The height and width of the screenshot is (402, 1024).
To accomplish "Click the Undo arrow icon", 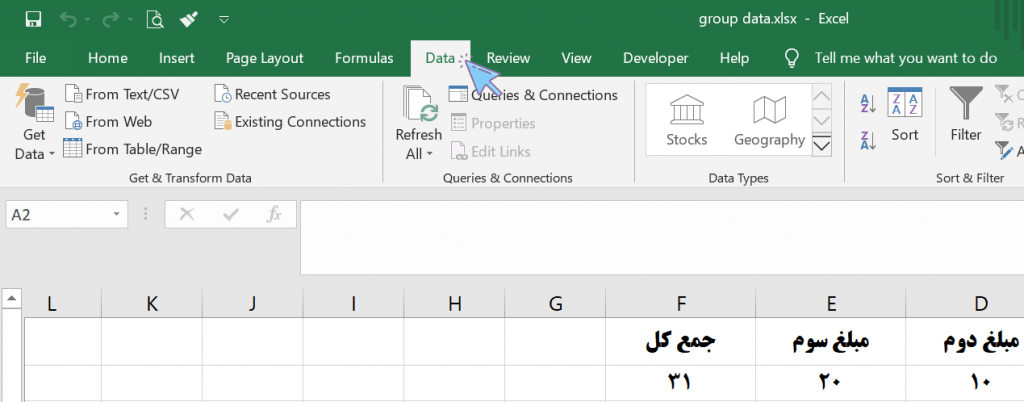I will point(68,19).
